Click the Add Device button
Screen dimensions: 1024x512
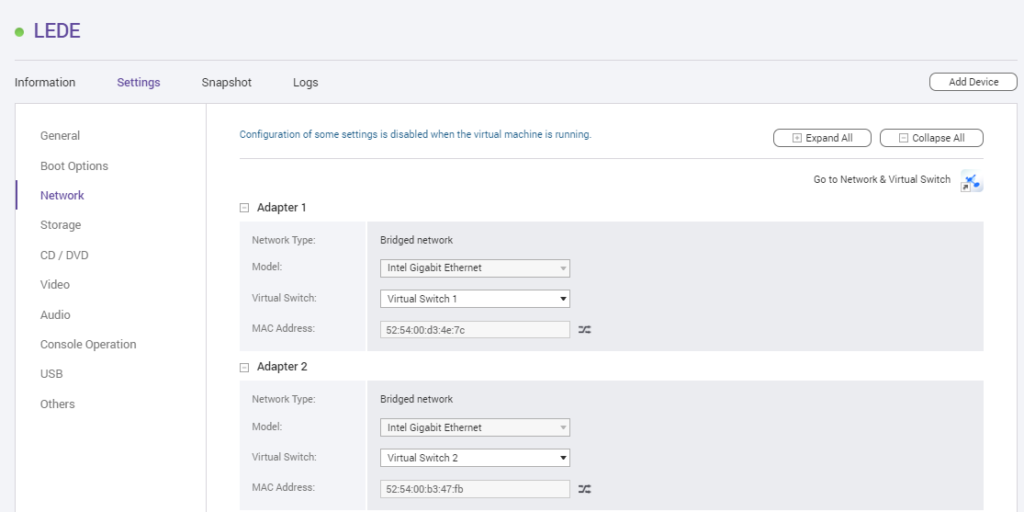973,82
